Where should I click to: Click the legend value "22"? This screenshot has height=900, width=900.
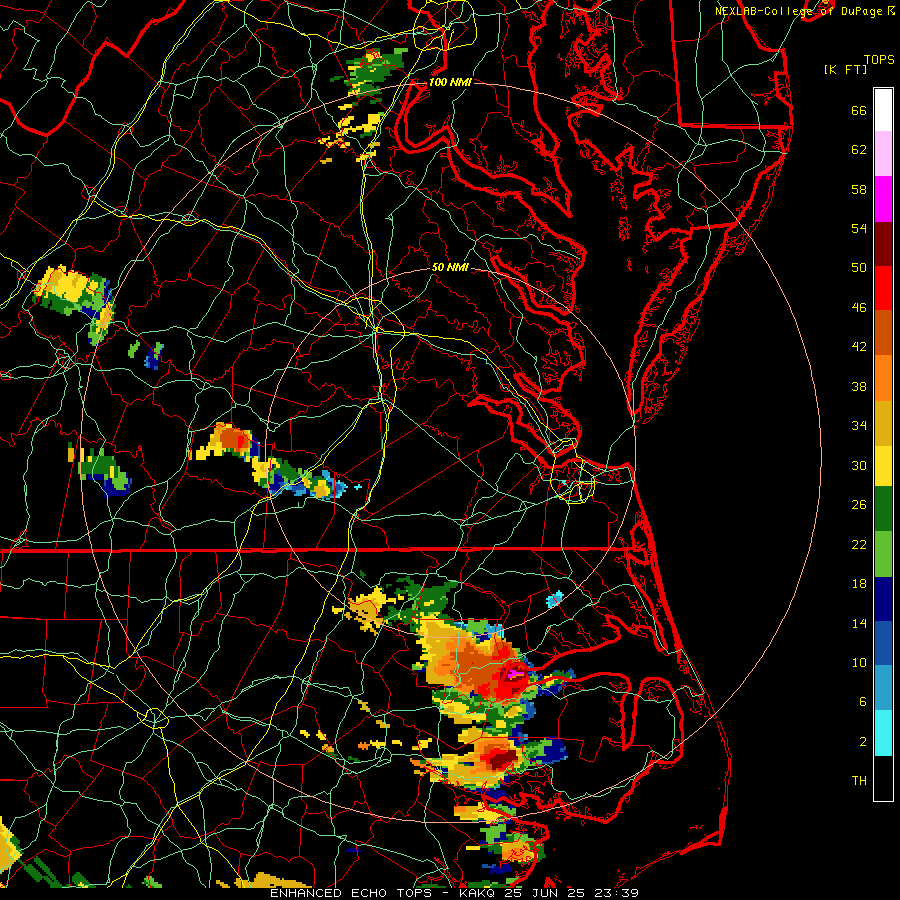point(859,544)
